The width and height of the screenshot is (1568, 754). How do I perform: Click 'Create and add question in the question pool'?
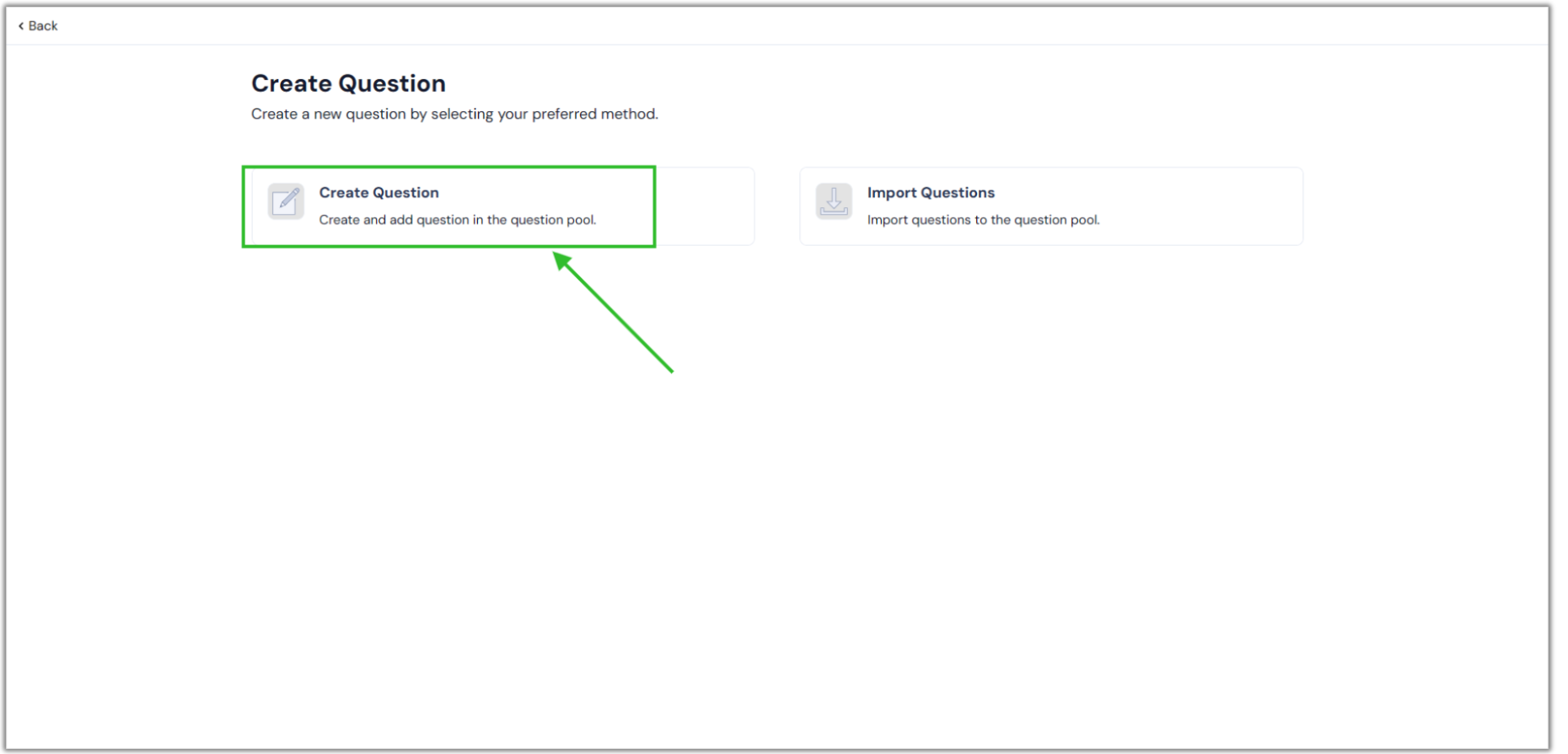(x=458, y=220)
